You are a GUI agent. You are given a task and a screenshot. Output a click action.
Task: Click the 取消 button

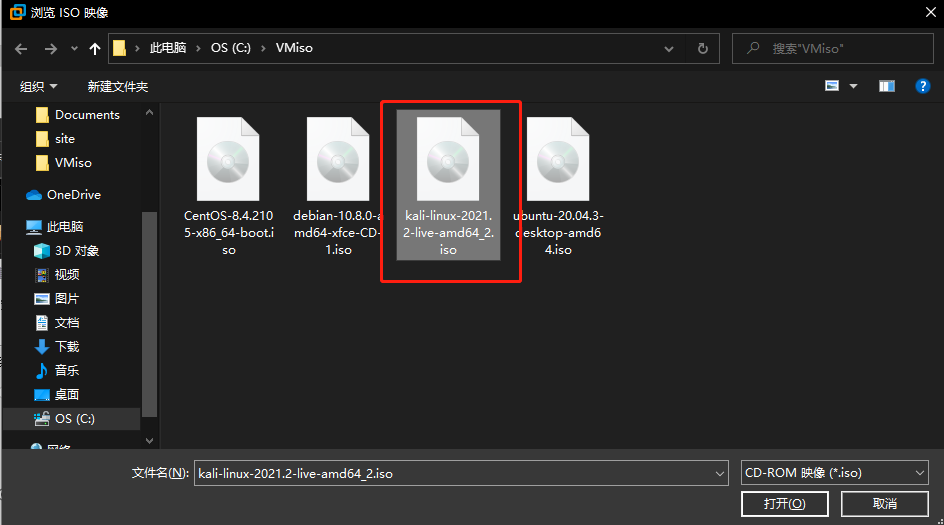884,503
